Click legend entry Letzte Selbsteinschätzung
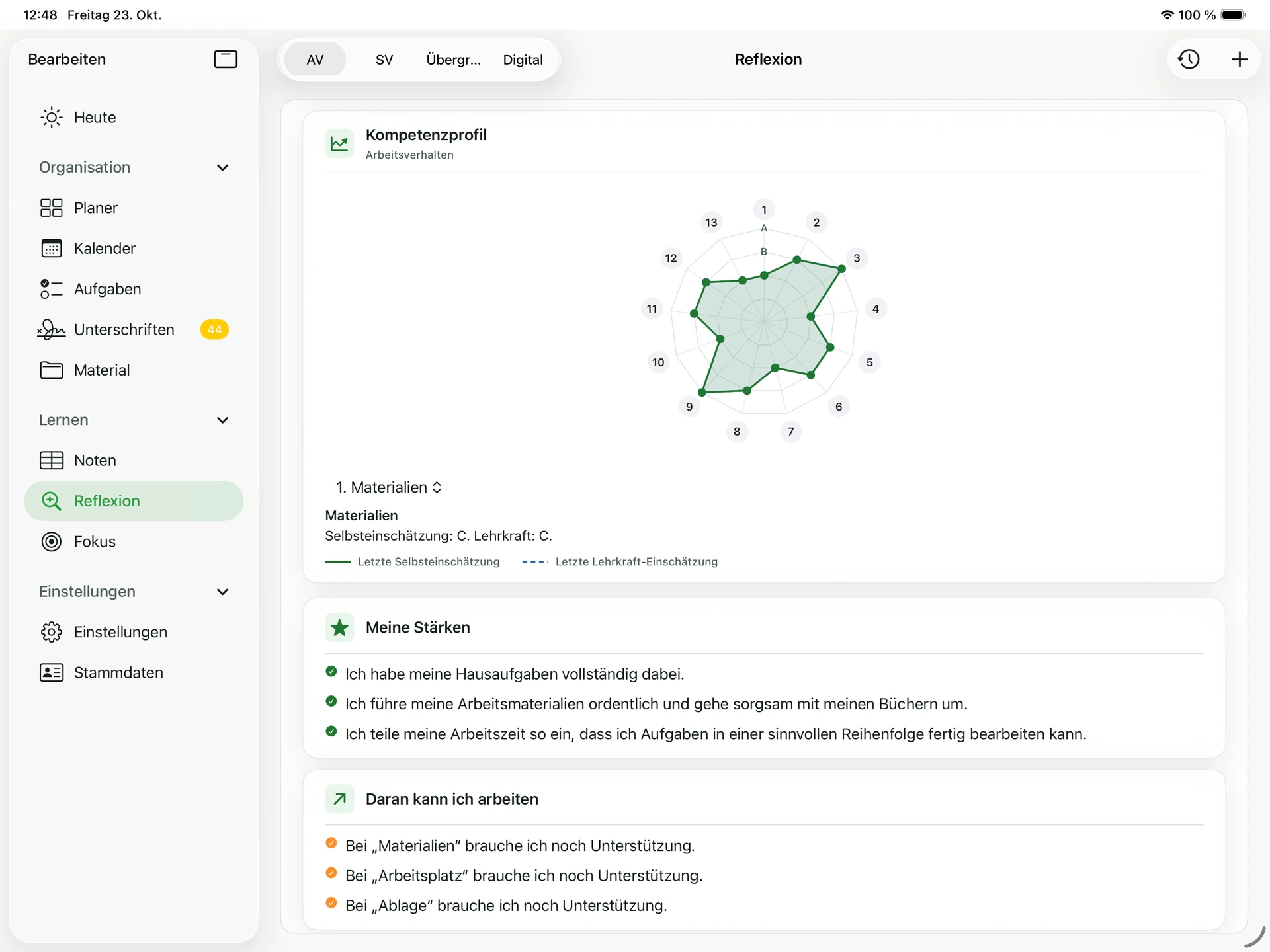Screen dimensions: 1270x952 (x=413, y=561)
